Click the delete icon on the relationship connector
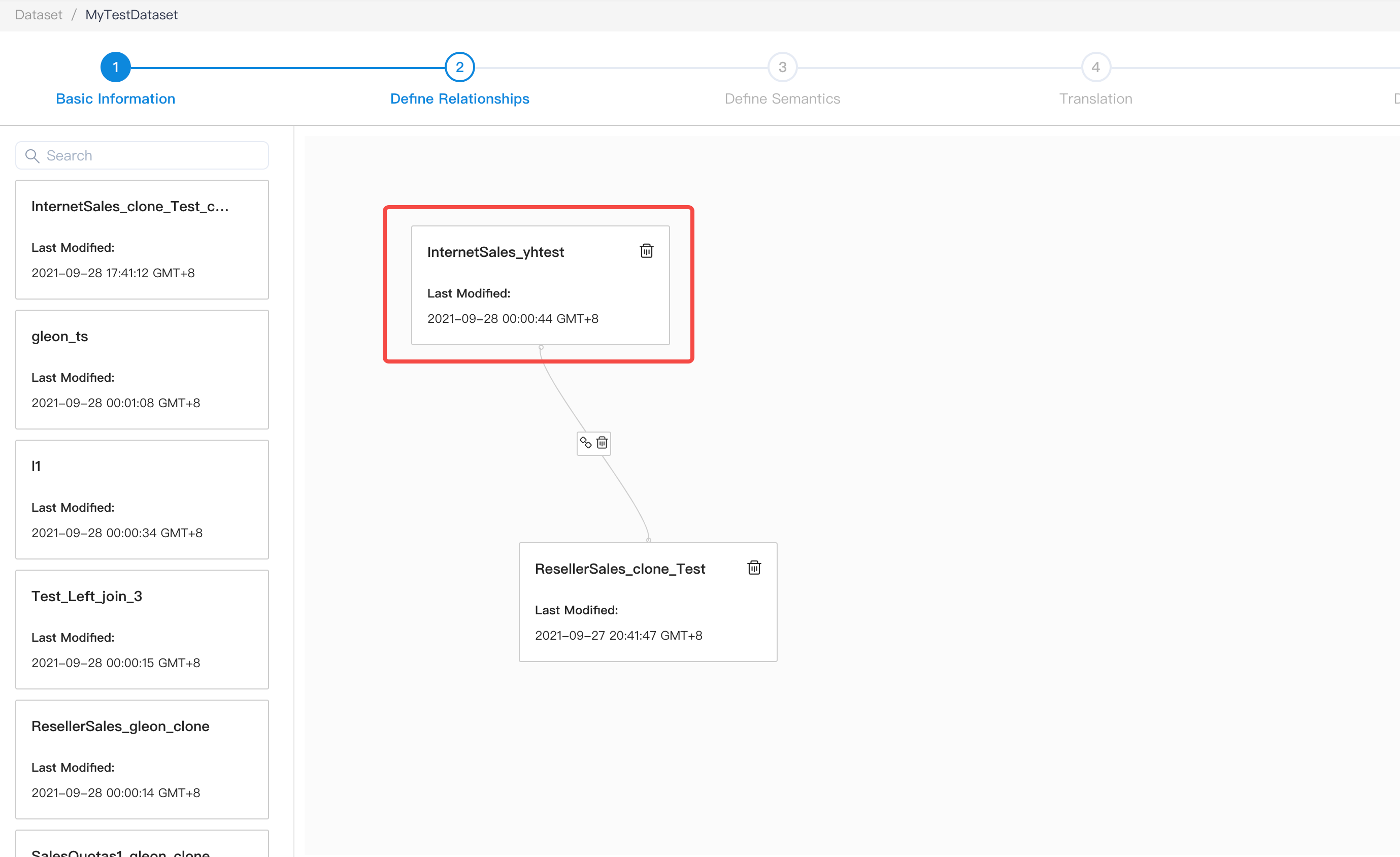Viewport: 1400px width, 857px height. click(601, 443)
